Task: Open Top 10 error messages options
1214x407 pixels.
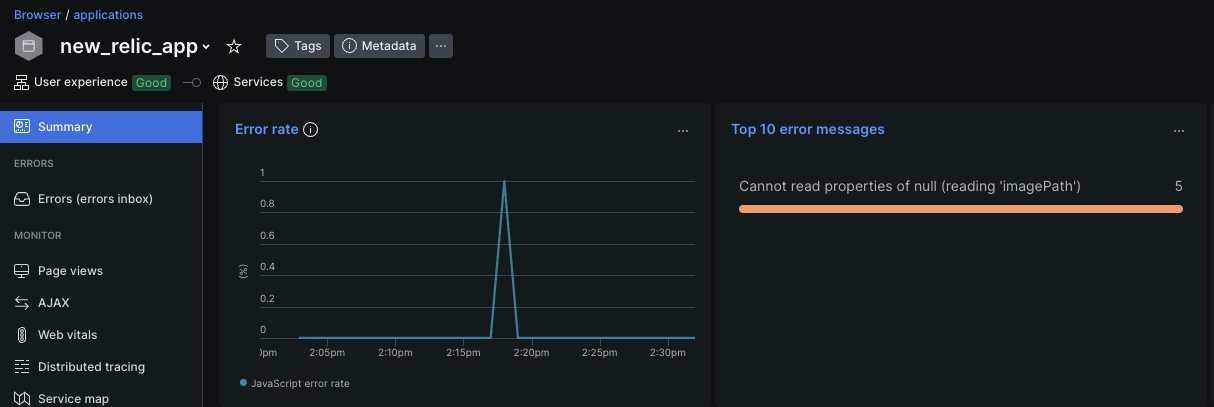Action: (x=1180, y=130)
